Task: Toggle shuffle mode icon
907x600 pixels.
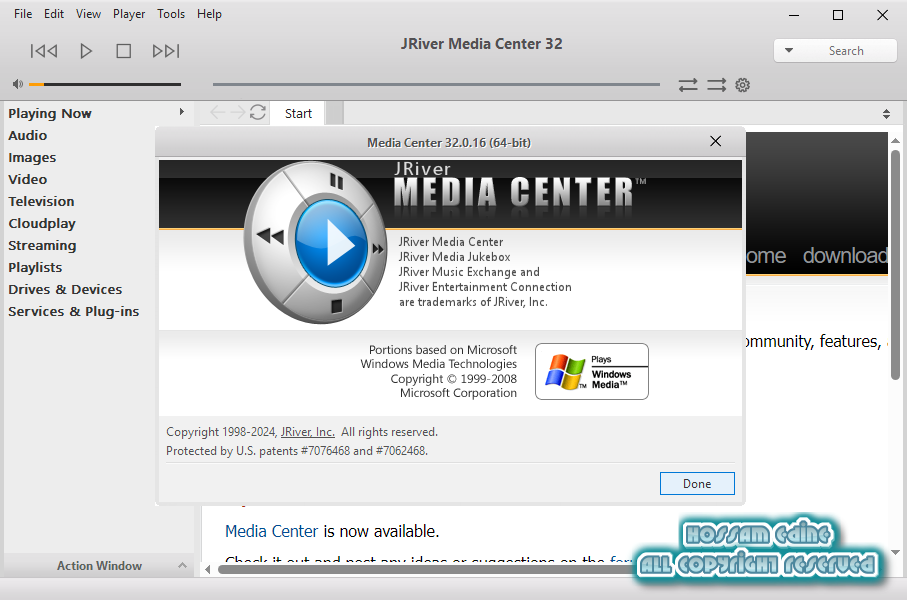Action: pyautogui.click(x=716, y=85)
